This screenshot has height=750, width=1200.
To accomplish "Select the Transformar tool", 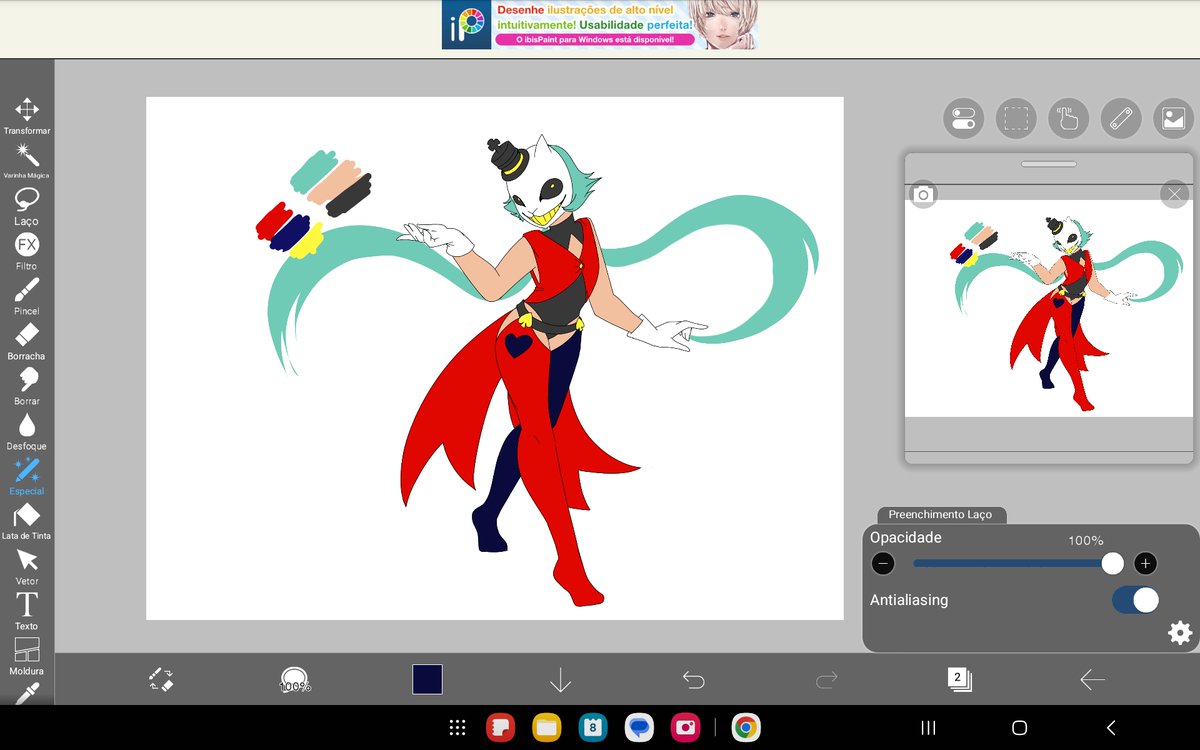I will point(27,116).
